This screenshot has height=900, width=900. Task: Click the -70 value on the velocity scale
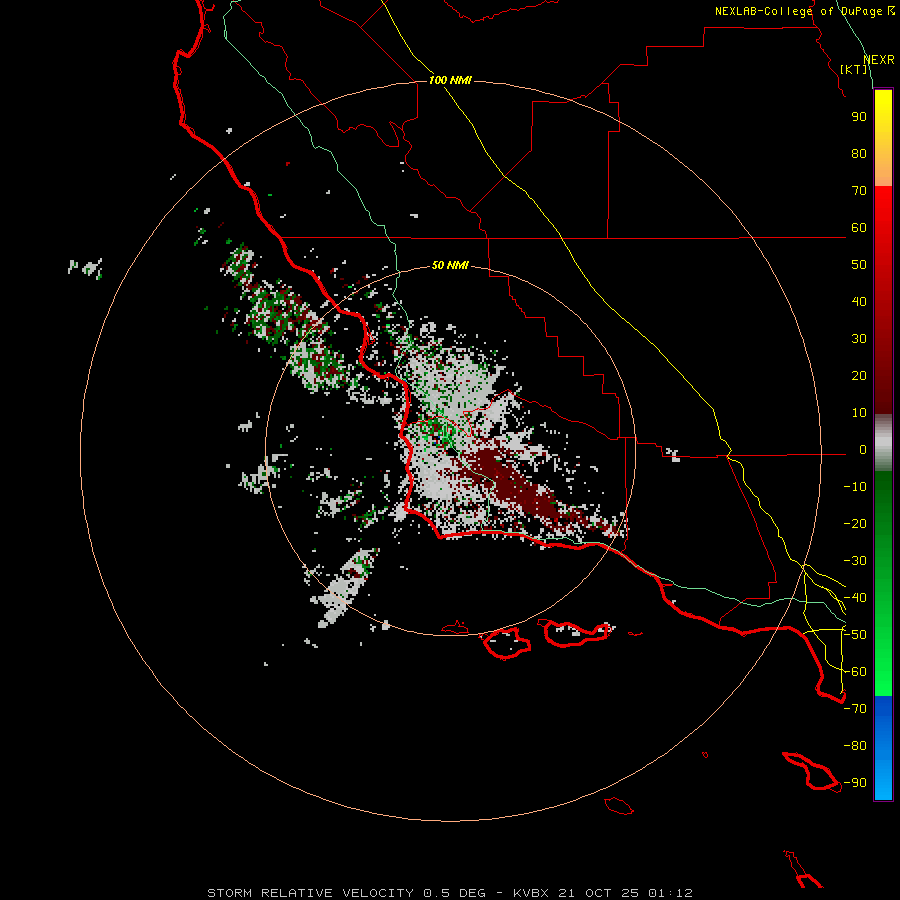pyautogui.click(x=855, y=709)
